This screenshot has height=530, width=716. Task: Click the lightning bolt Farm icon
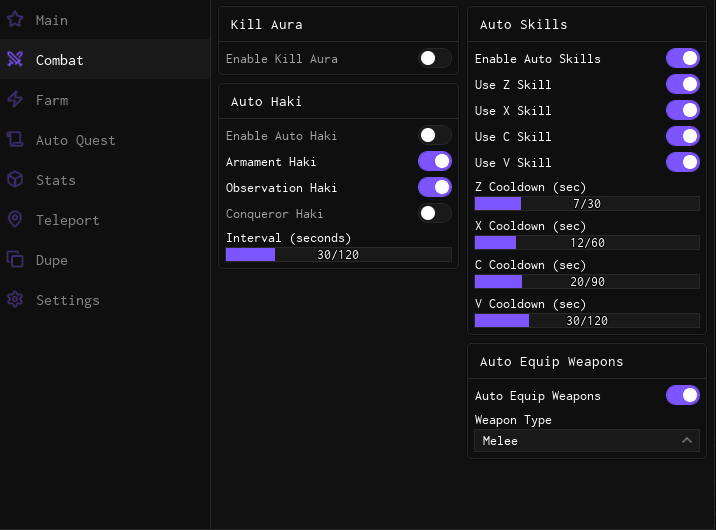[15, 99]
